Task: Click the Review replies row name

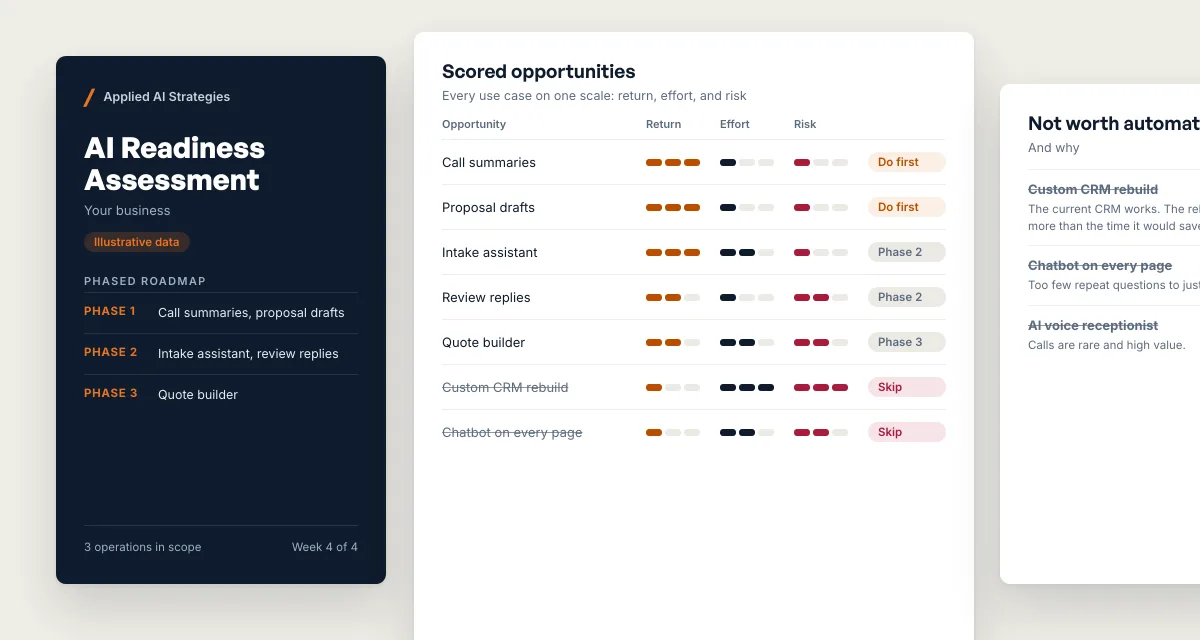Action: (x=486, y=298)
